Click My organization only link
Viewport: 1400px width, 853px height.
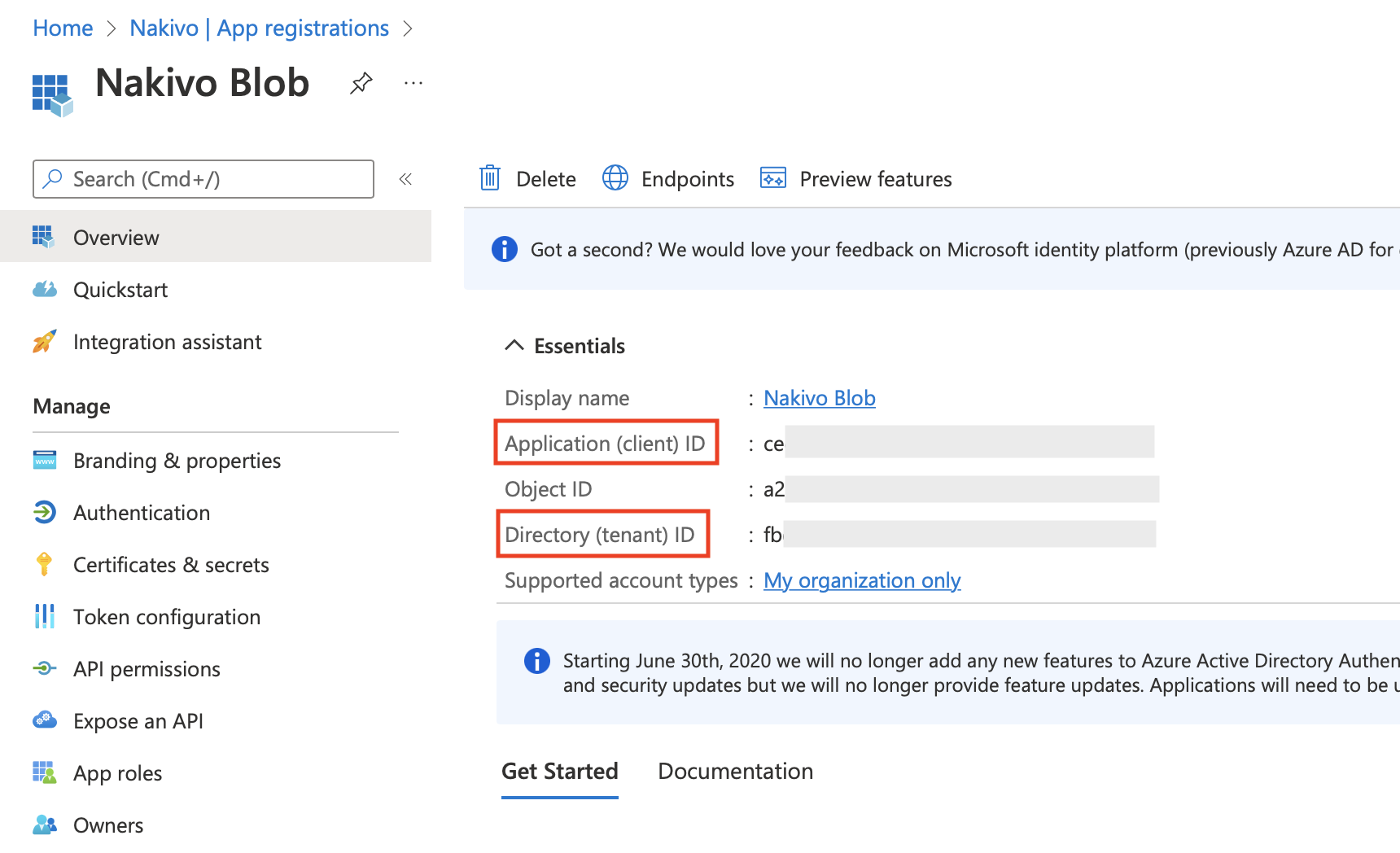[862, 580]
